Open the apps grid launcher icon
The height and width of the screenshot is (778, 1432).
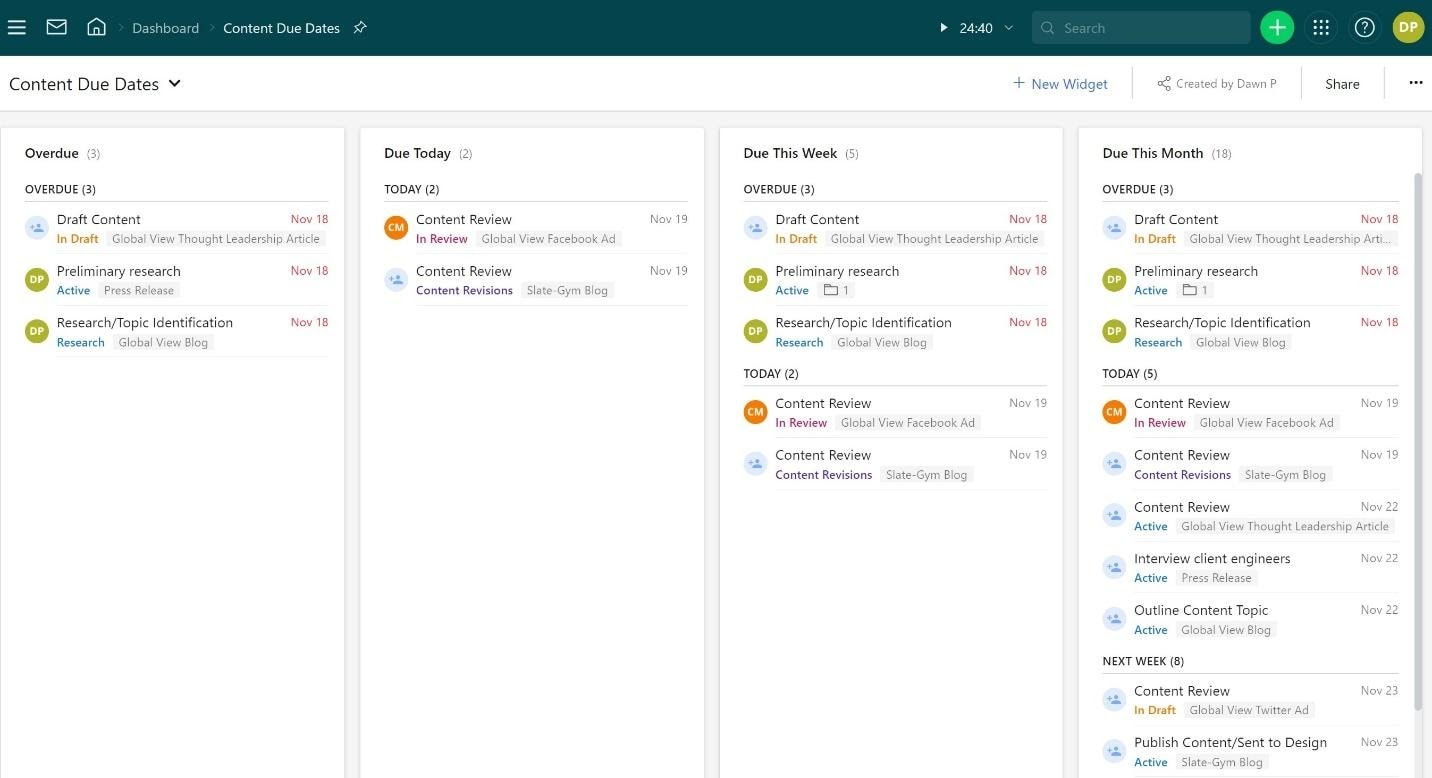pyautogui.click(x=1321, y=28)
